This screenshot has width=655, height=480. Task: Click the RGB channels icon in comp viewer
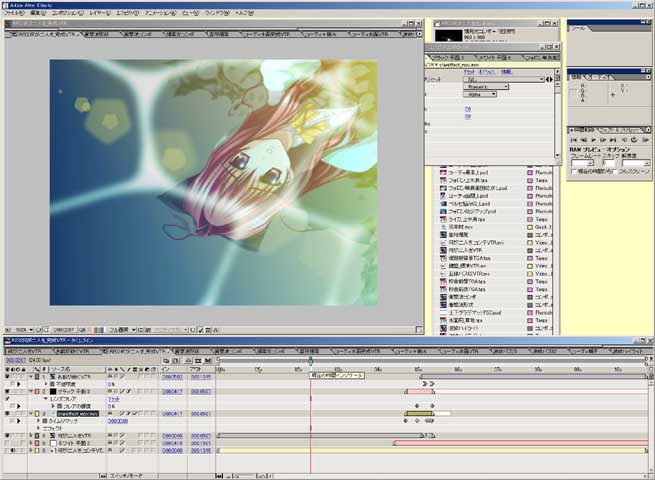pyautogui.click(x=99, y=330)
